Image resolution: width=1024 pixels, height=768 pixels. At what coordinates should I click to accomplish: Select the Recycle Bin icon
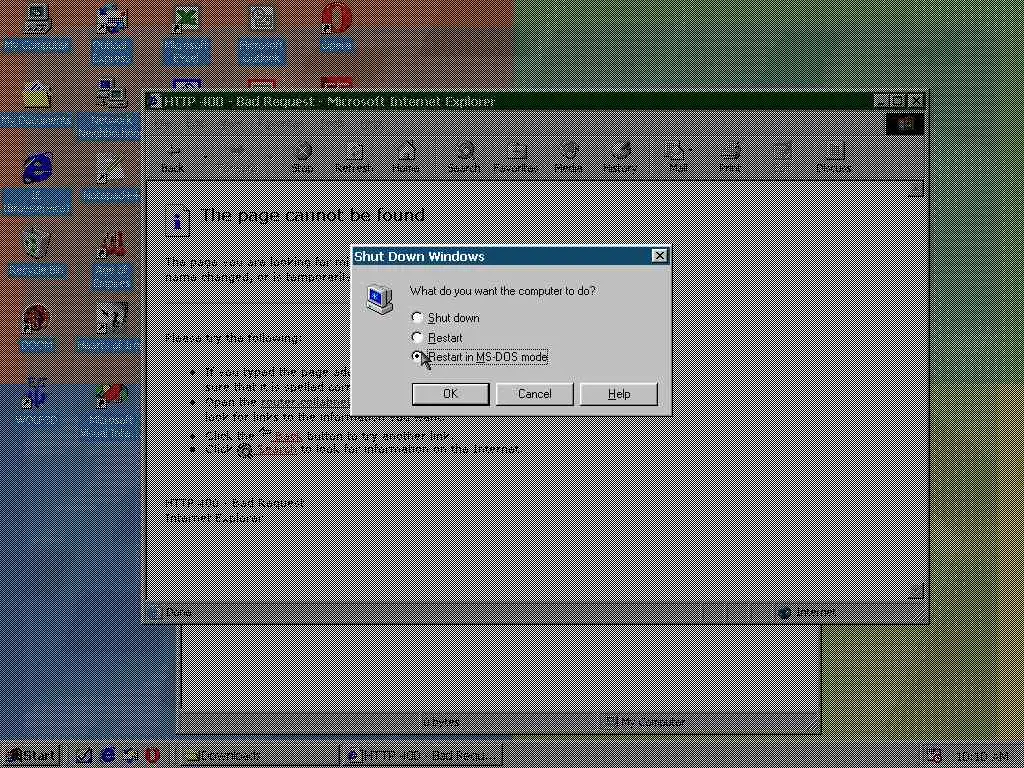click(x=37, y=253)
